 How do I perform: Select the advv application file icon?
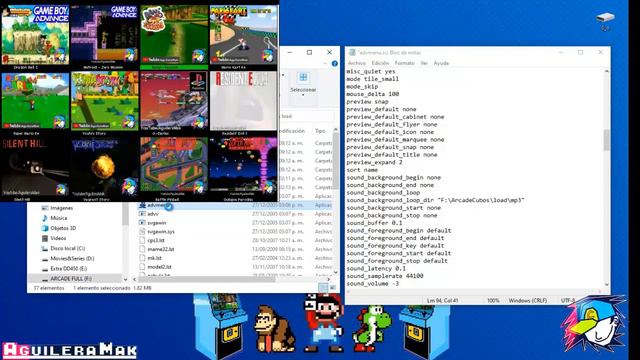coord(142,214)
